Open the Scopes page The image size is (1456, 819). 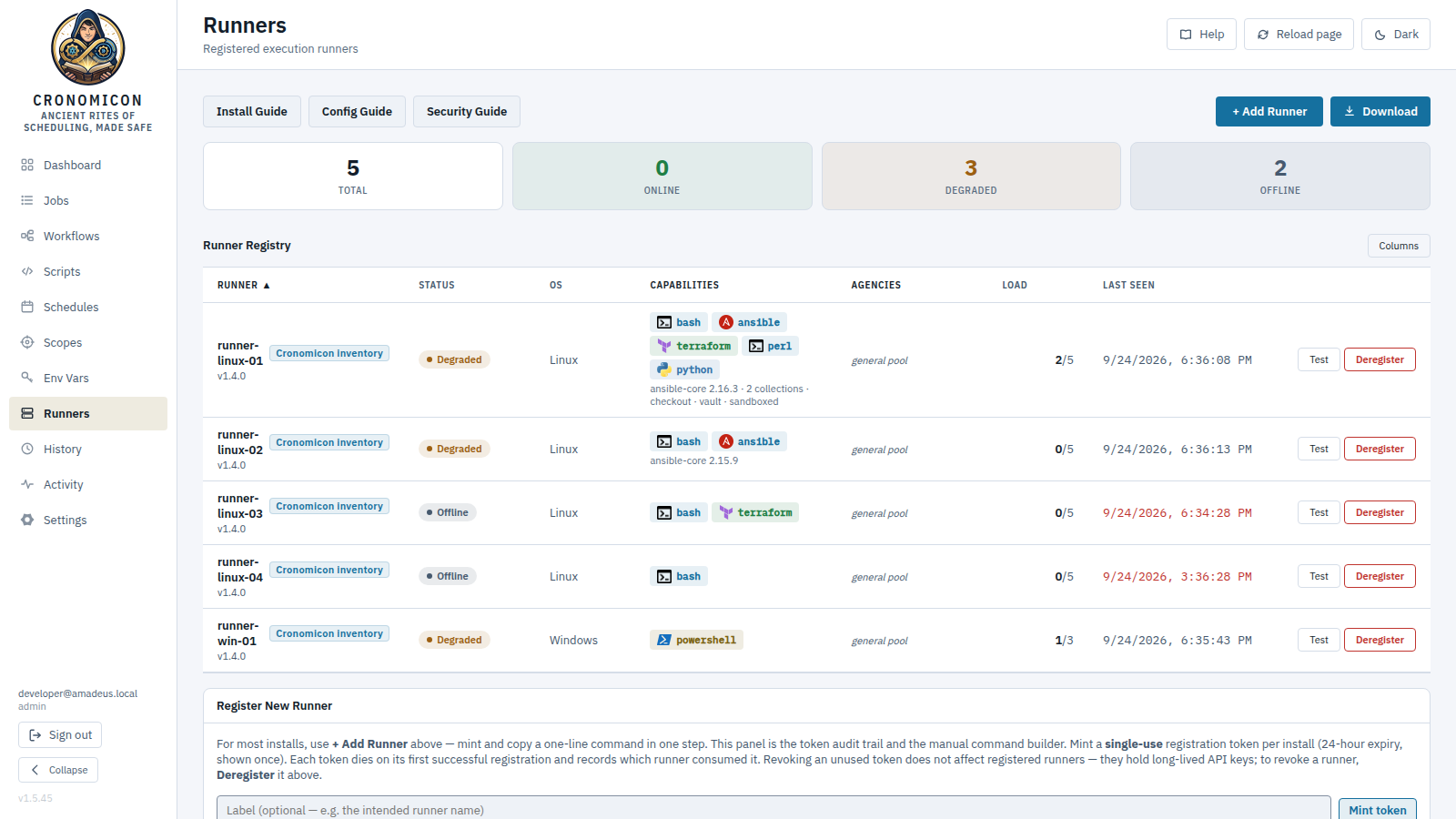coord(88,342)
